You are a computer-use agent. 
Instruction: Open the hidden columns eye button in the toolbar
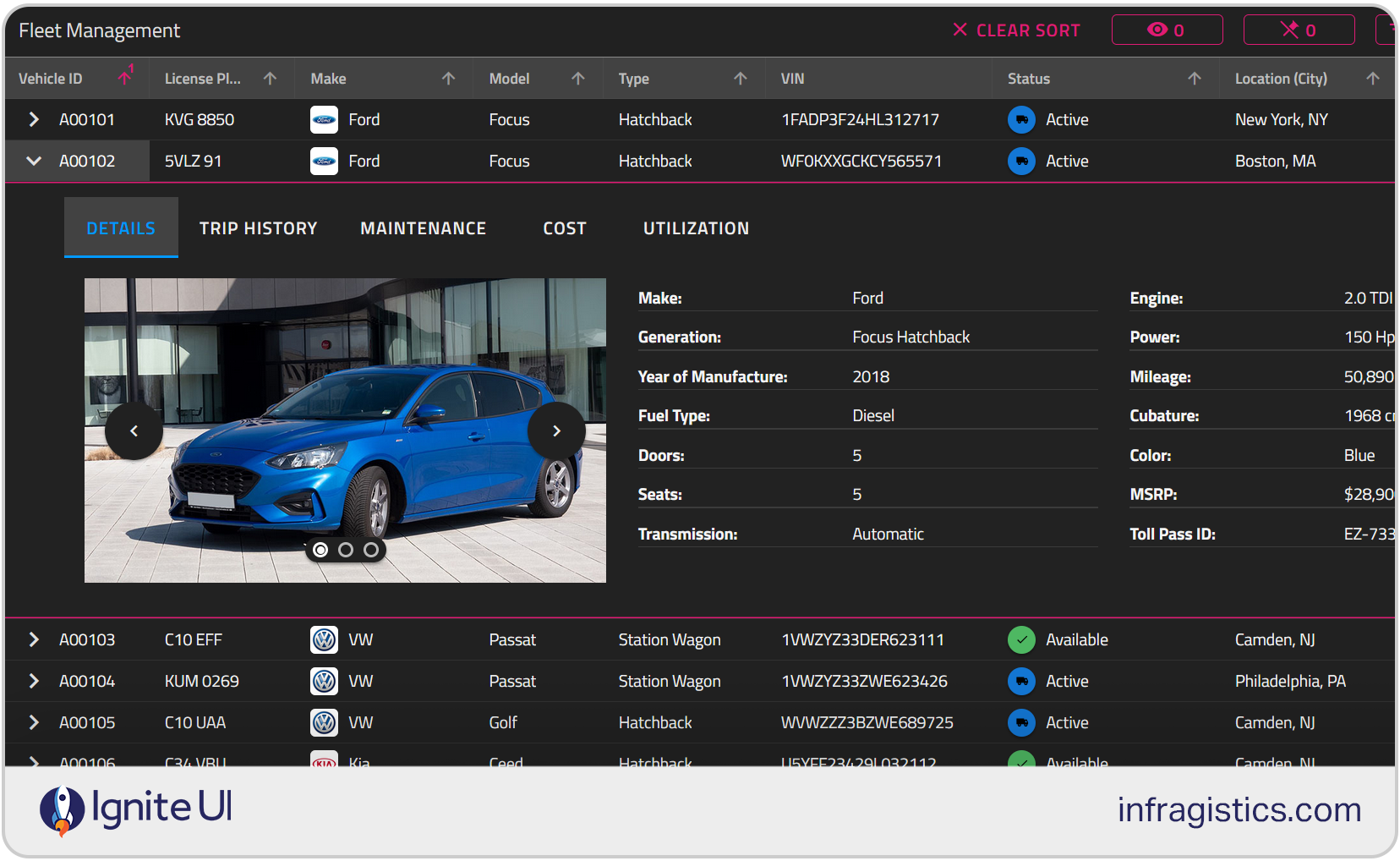[1168, 30]
